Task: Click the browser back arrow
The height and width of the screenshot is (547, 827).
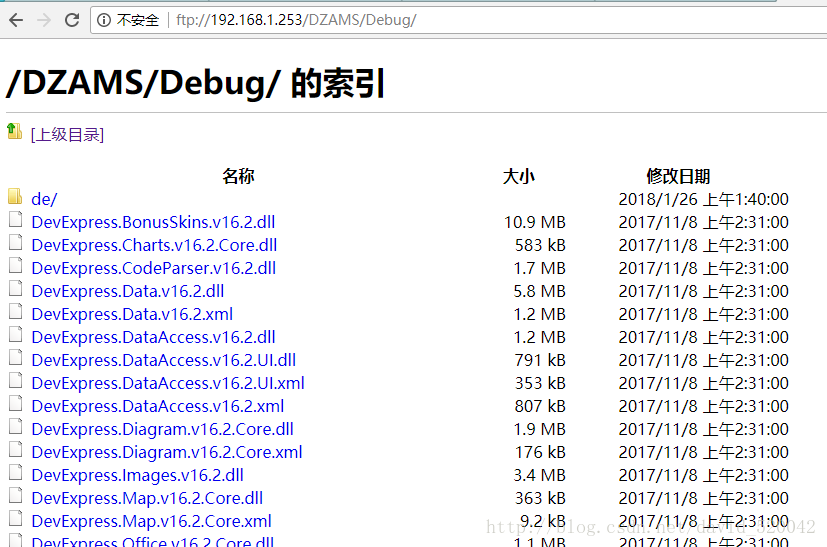Action: click(x=16, y=20)
